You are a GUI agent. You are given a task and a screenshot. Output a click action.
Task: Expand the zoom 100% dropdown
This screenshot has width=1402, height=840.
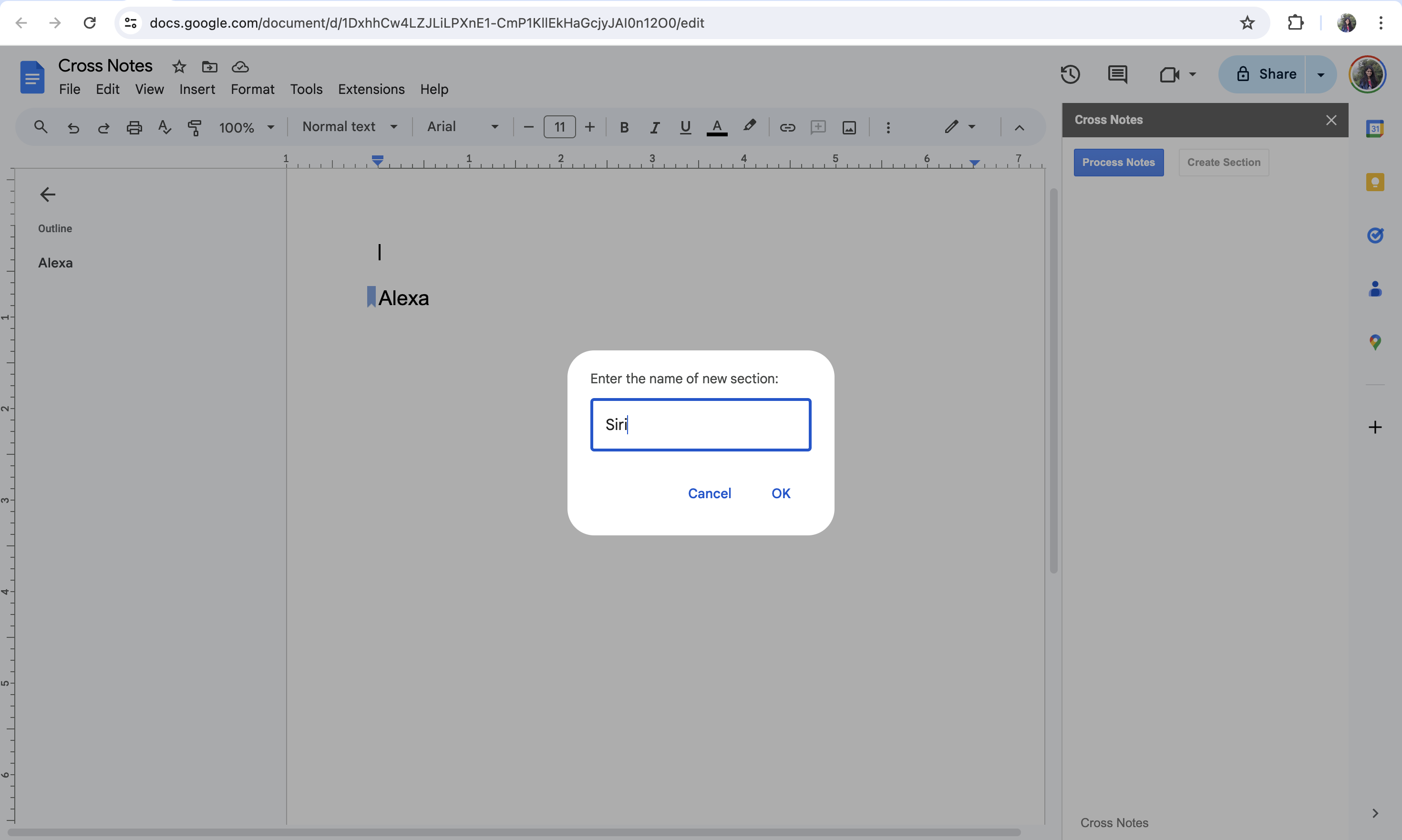[247, 127]
